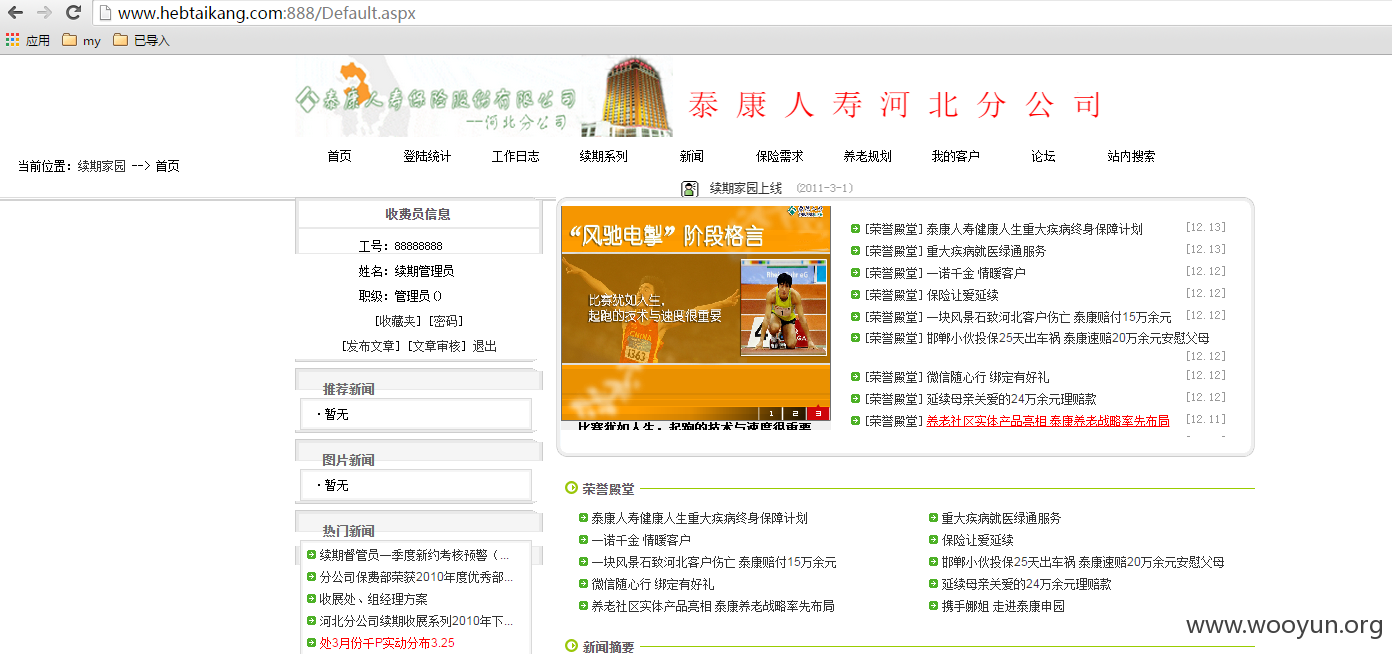Select slide 3 in the banner slideshow
Viewport: 1392px width, 654px height.
click(x=818, y=413)
